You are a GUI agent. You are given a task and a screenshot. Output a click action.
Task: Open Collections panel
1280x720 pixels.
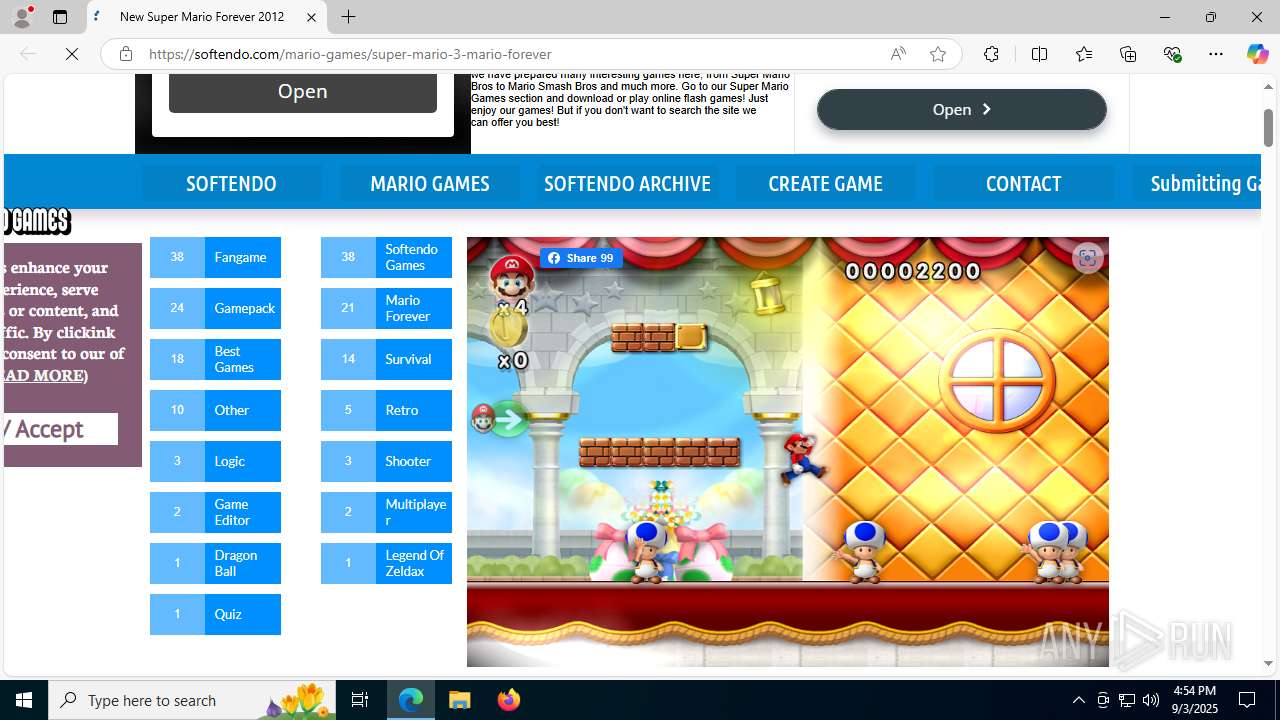pos(1128,54)
